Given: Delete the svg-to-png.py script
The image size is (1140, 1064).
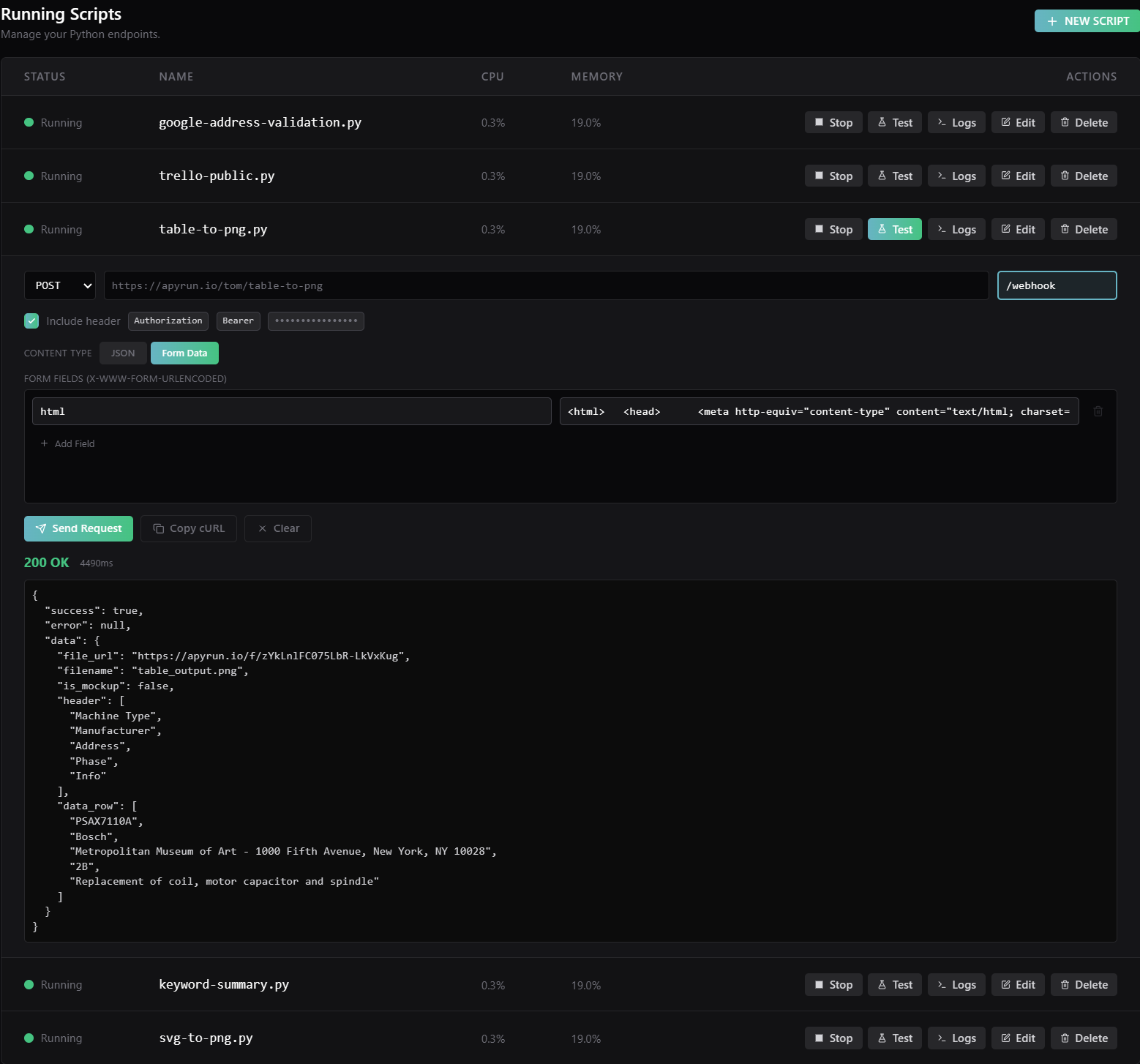Looking at the screenshot, I should (x=1083, y=1038).
